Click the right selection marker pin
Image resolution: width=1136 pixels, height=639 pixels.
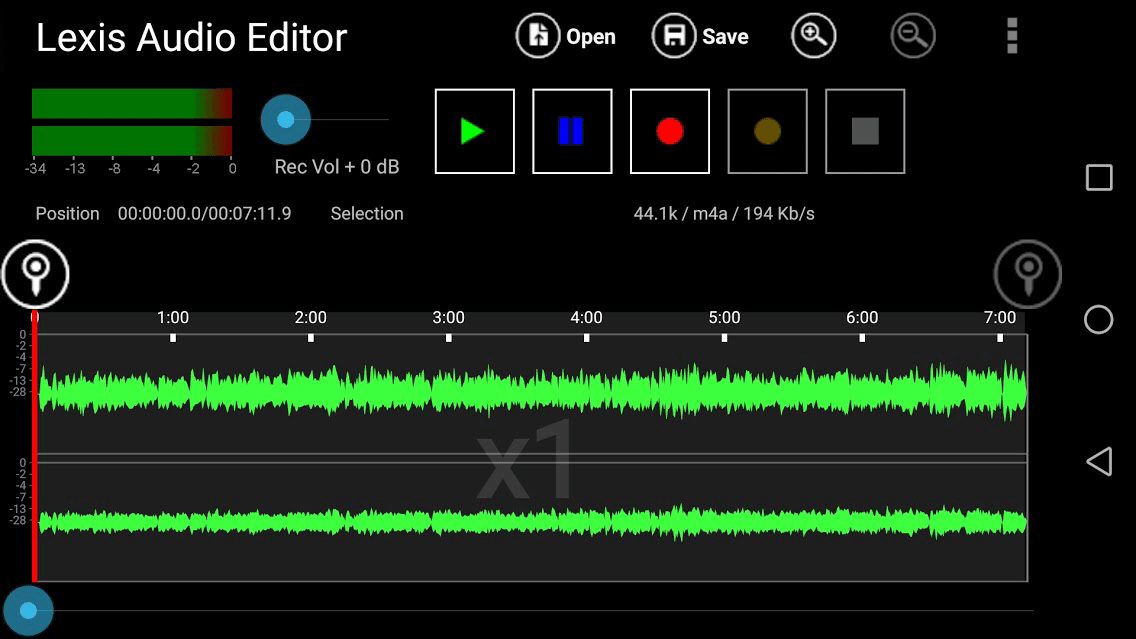click(x=1027, y=274)
